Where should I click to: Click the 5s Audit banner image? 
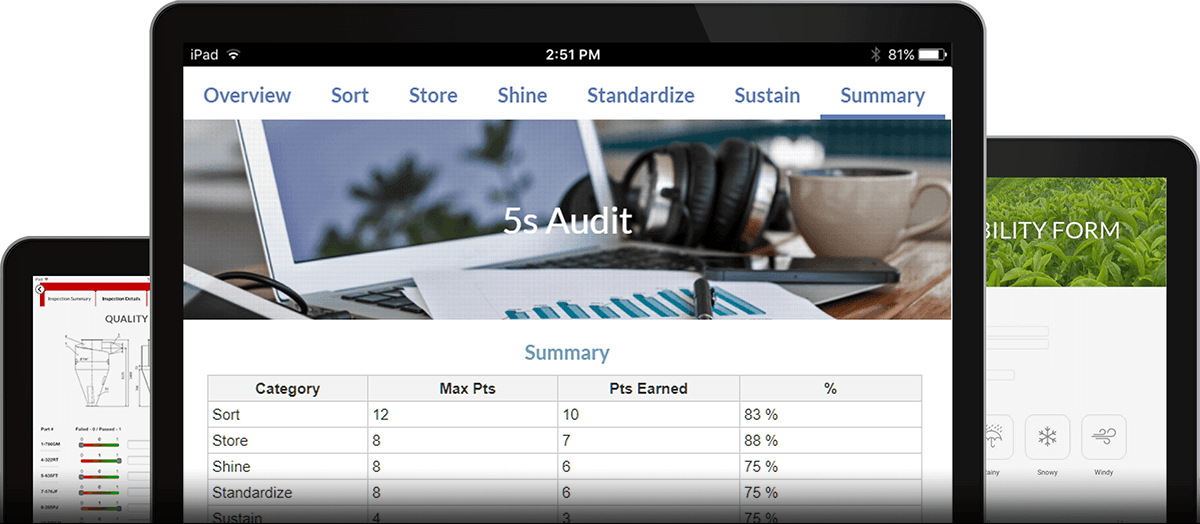[x=567, y=220]
